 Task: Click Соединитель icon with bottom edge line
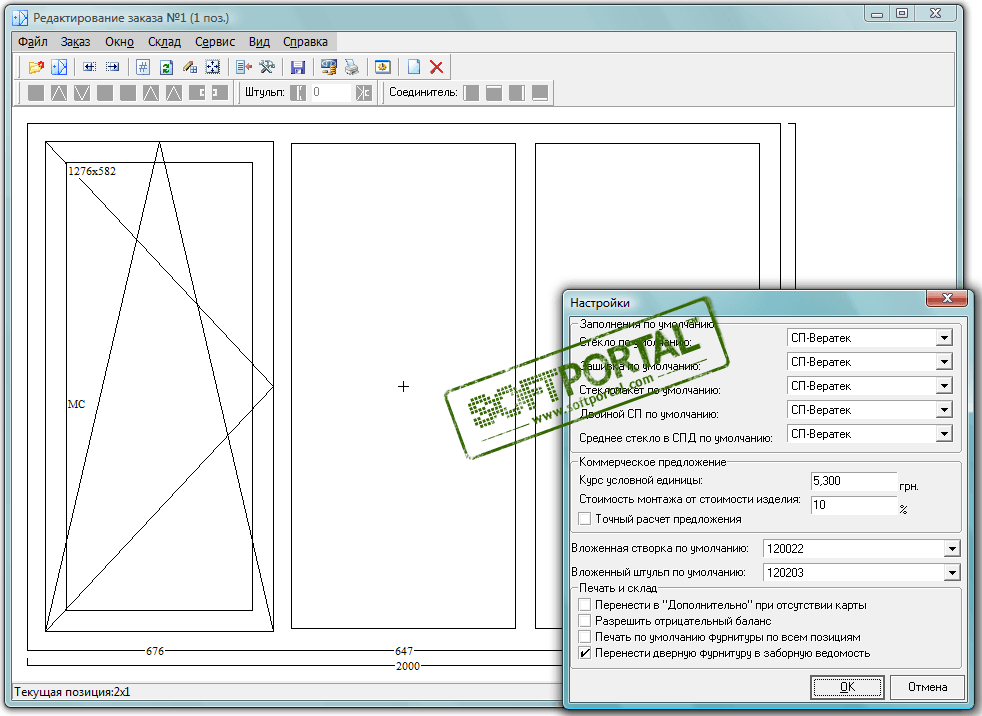tap(540, 93)
